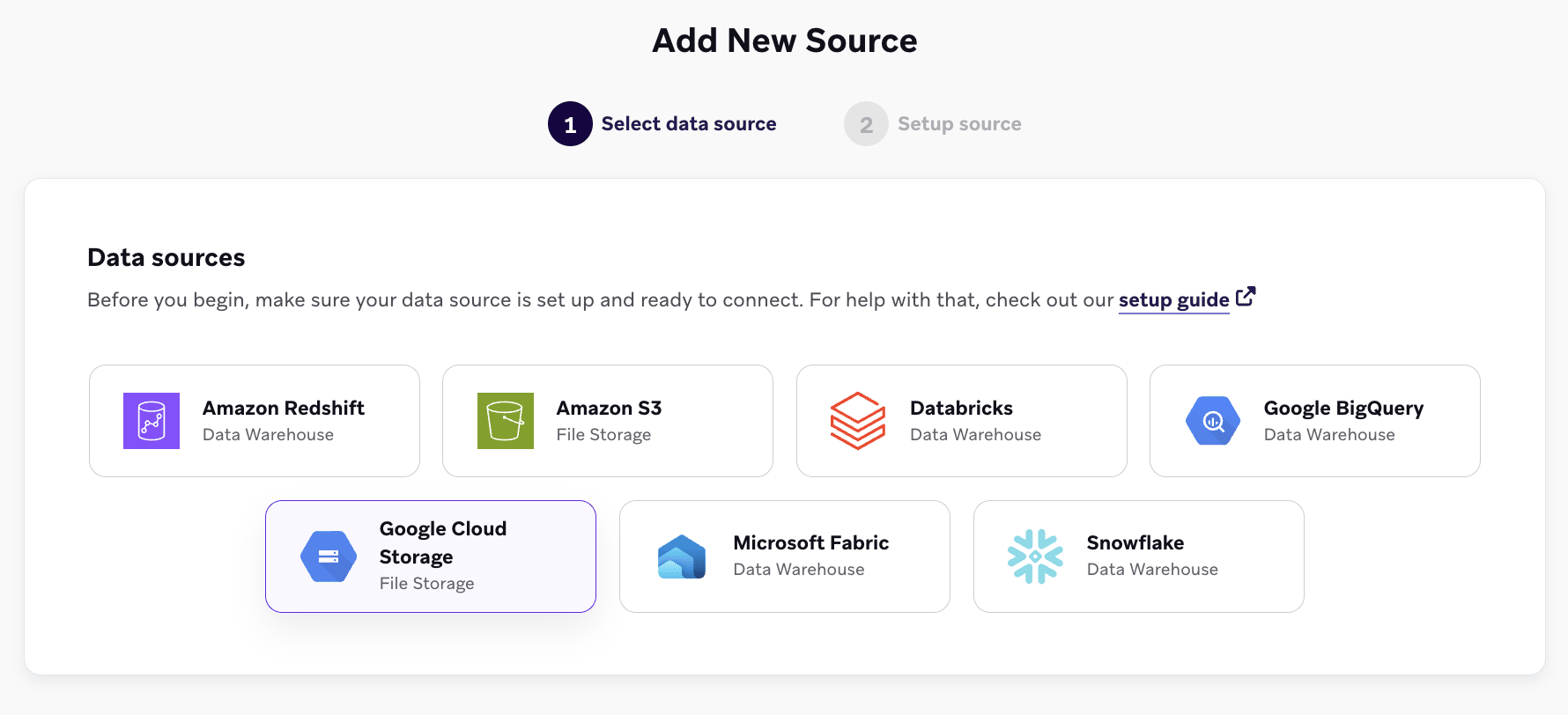Choose Amazon S3 card title

[x=609, y=408]
